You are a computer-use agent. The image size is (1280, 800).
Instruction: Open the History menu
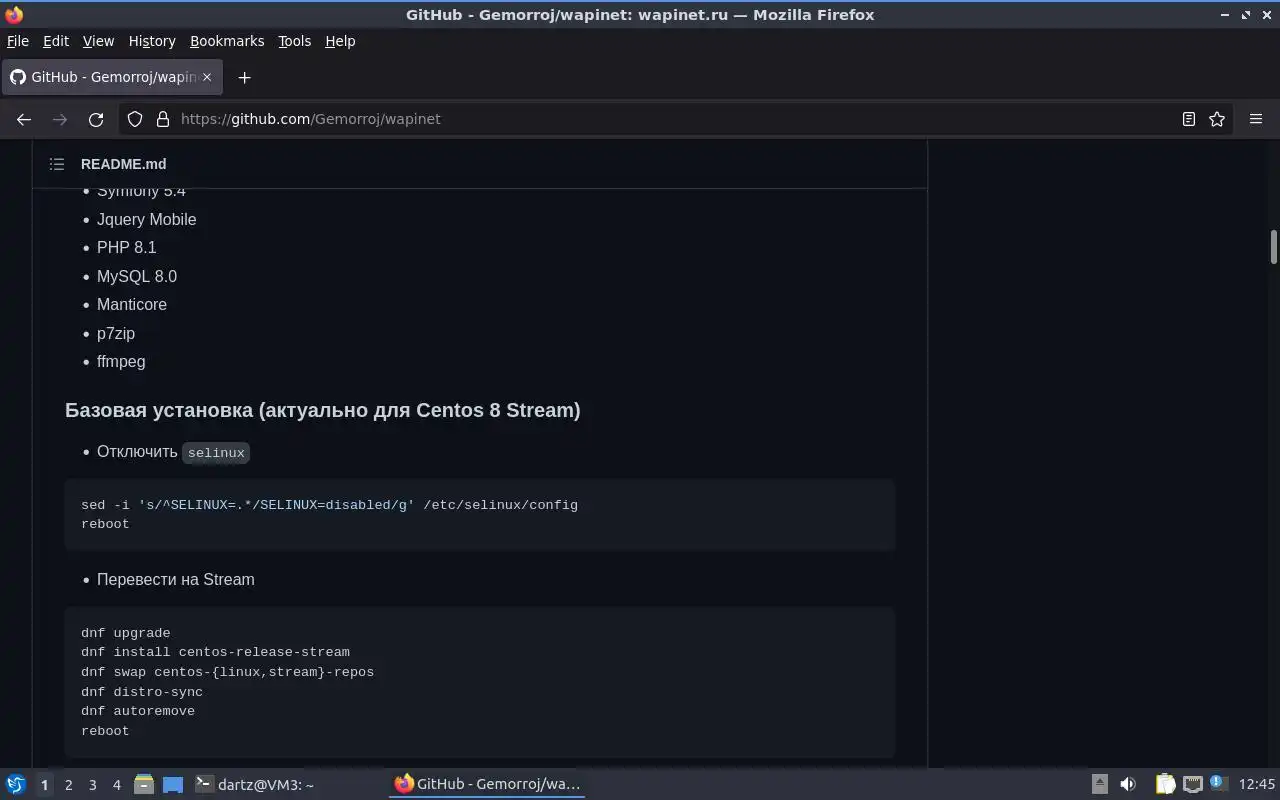coord(152,41)
